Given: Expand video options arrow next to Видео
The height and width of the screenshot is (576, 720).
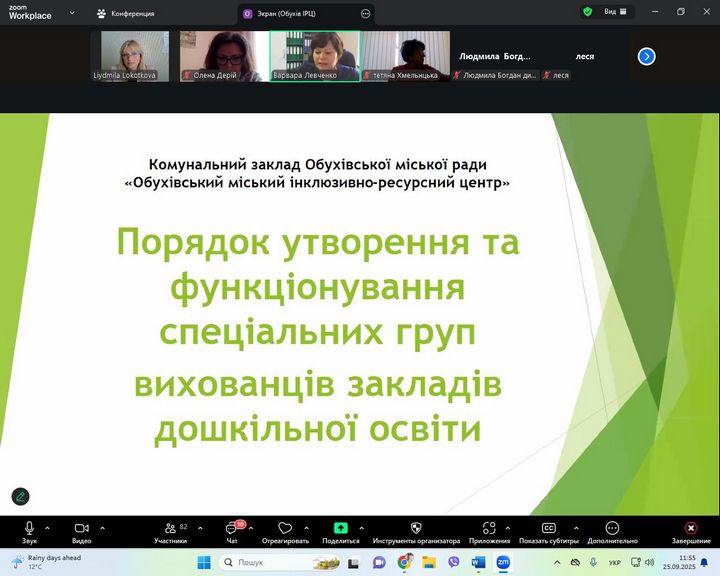Looking at the screenshot, I should click(x=102, y=527).
